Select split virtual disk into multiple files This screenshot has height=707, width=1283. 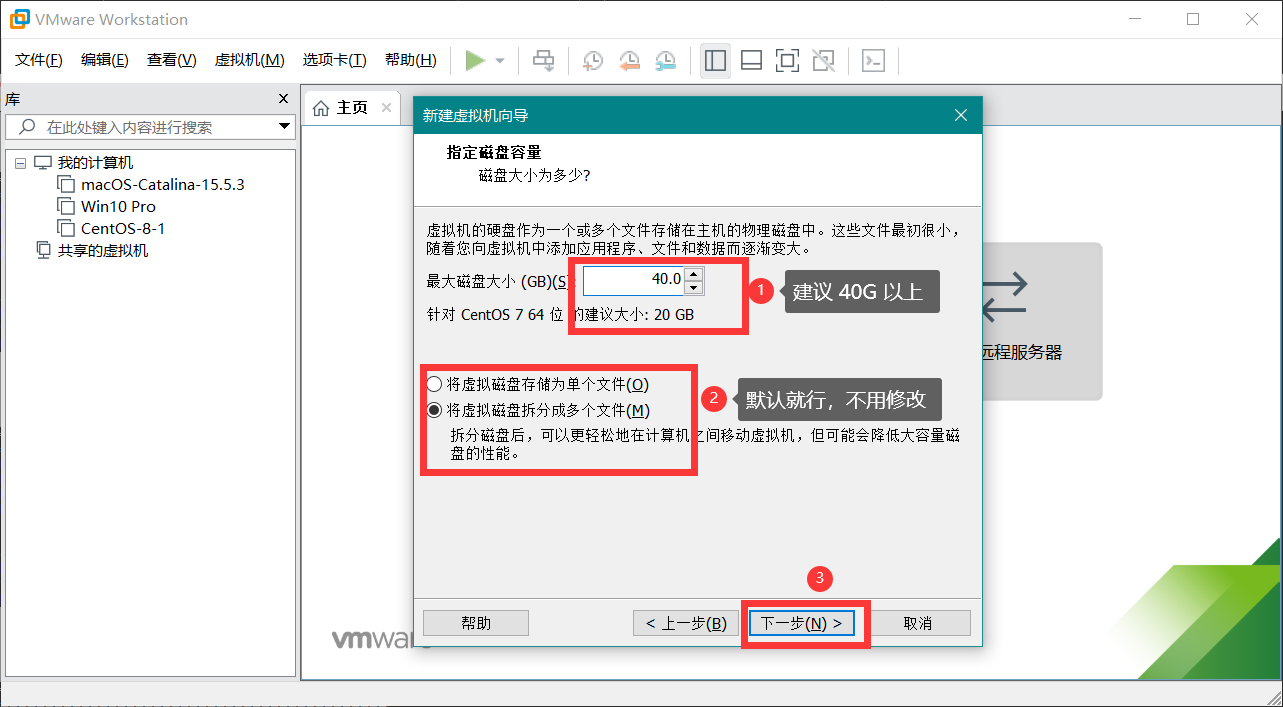(x=434, y=410)
